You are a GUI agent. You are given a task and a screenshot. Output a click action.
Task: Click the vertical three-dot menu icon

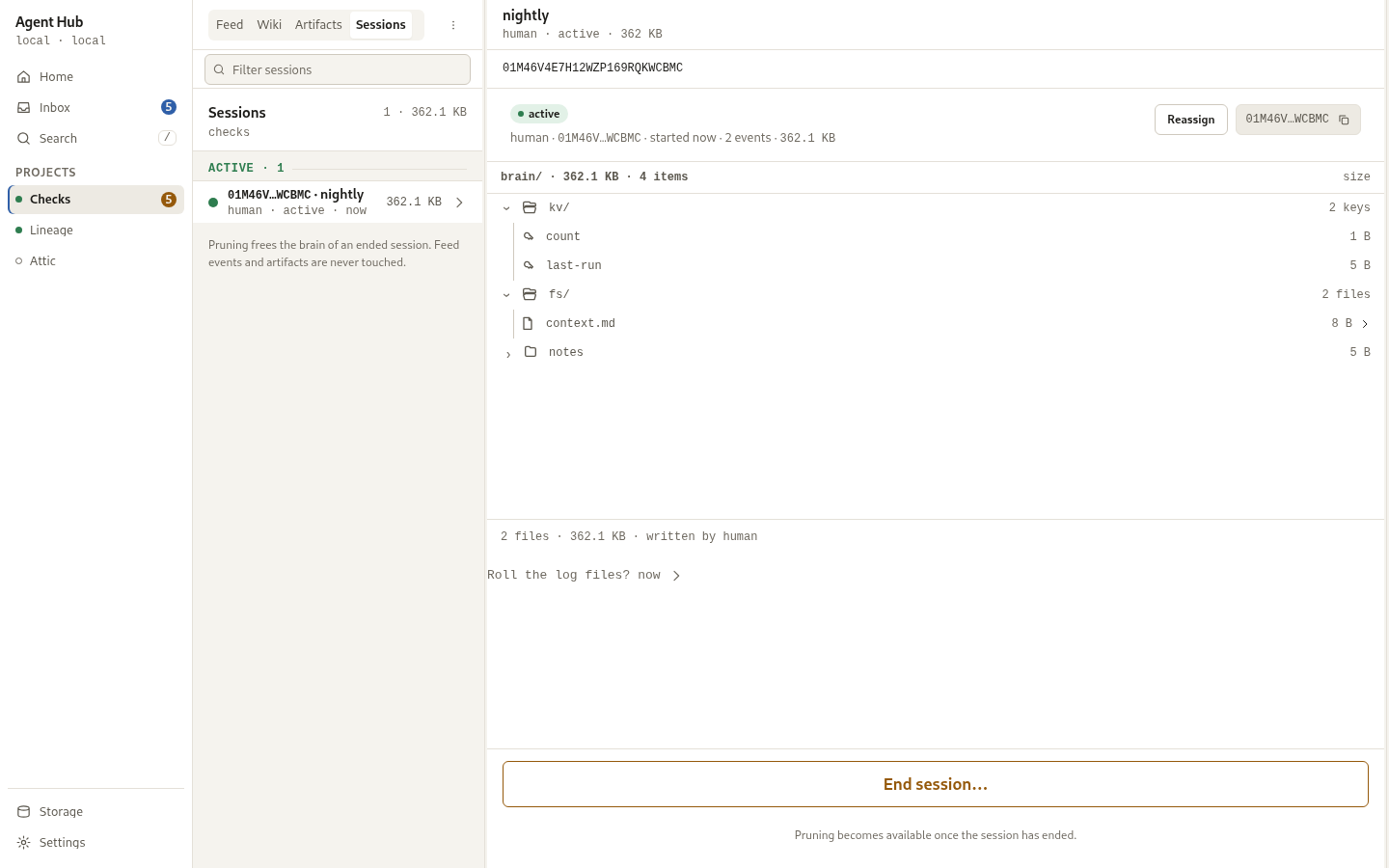pyautogui.click(x=453, y=25)
